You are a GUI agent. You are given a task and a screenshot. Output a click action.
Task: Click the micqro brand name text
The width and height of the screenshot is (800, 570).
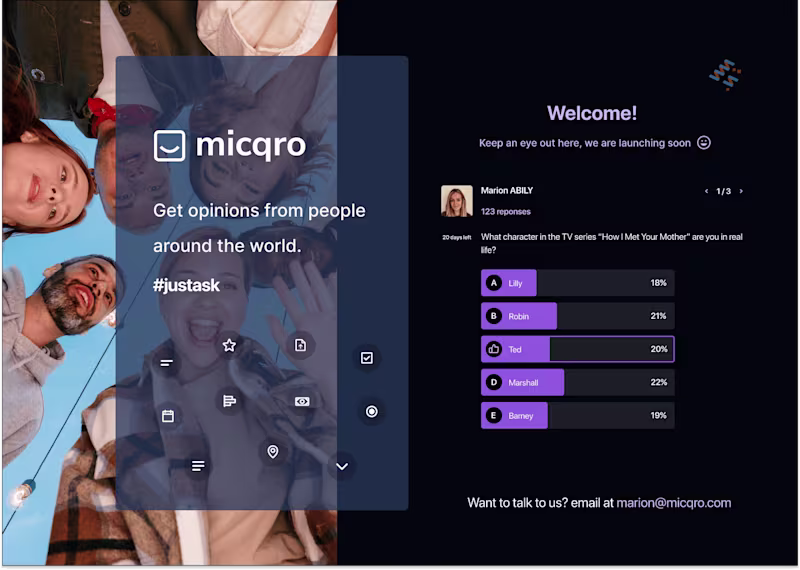coord(251,146)
